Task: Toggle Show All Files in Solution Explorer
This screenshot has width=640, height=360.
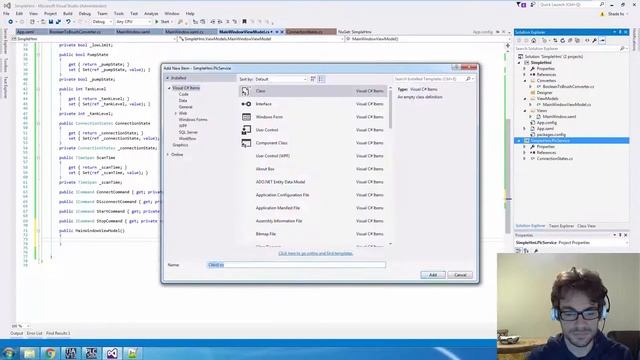Action: pos(577,41)
